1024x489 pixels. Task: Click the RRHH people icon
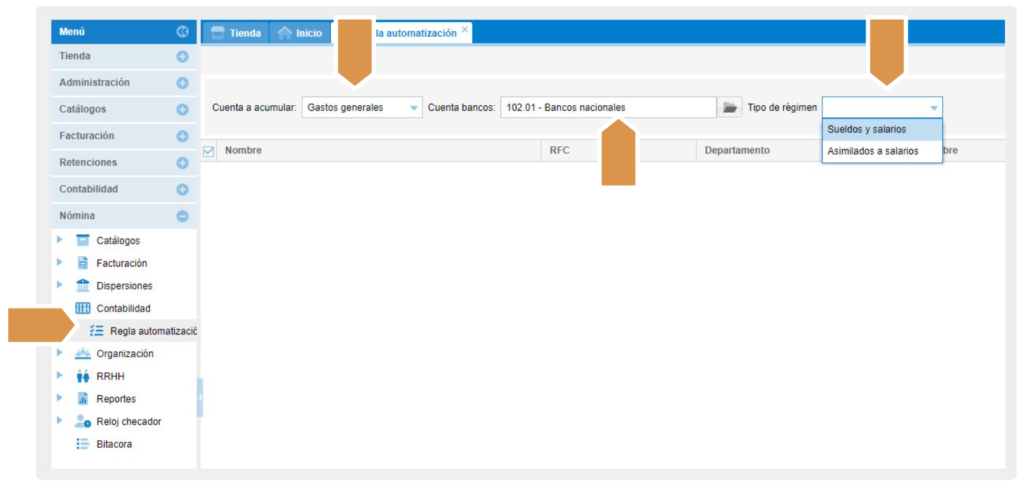(83, 377)
